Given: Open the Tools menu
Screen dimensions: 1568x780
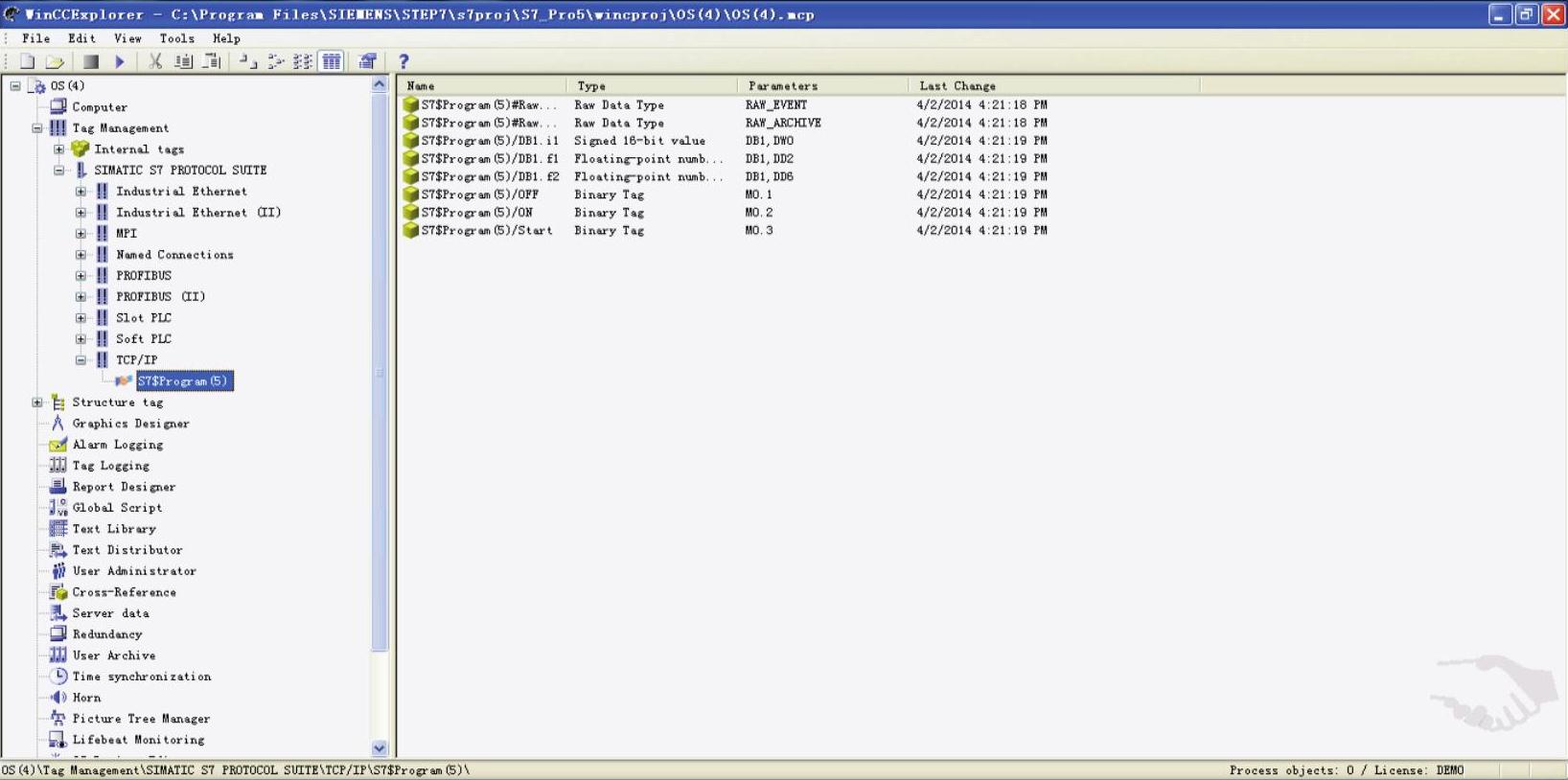Looking at the screenshot, I should [176, 38].
